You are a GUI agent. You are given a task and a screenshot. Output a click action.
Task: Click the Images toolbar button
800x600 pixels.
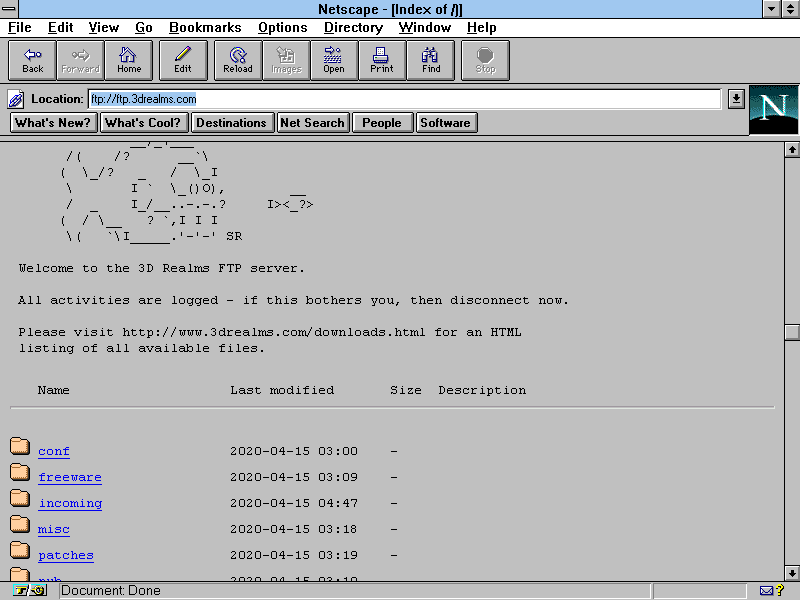pyautogui.click(x=286, y=61)
